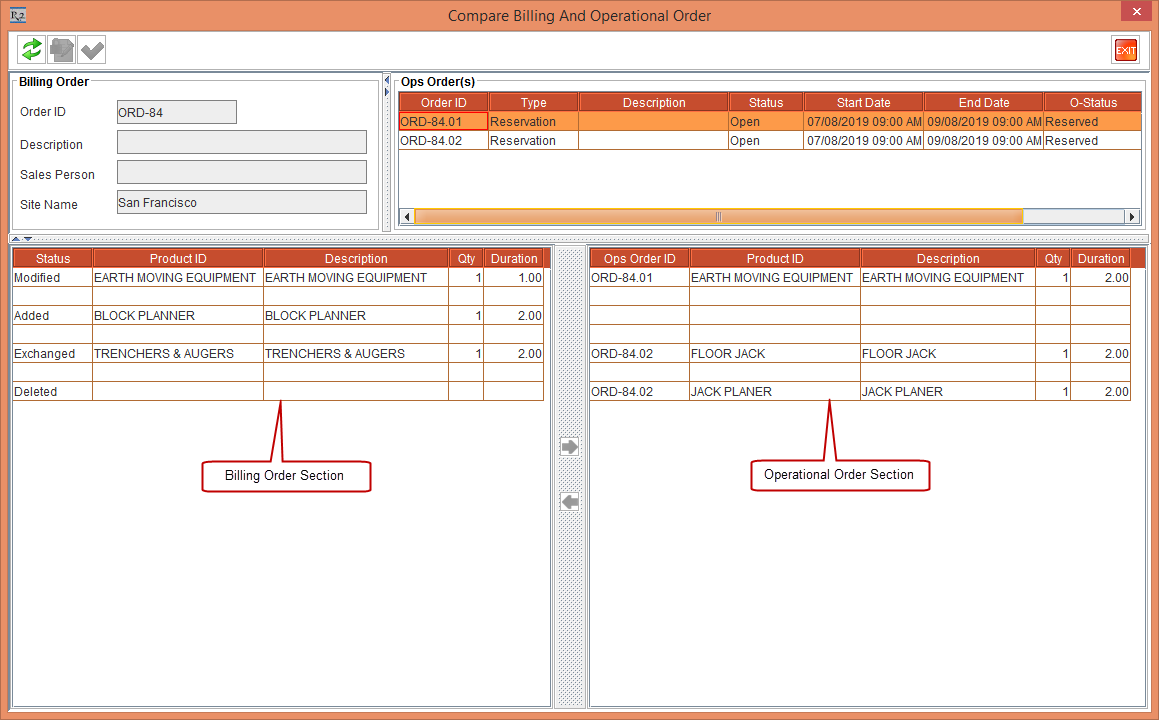Click right arrow of Ops Orders horizontal scrollbar

1131,215
